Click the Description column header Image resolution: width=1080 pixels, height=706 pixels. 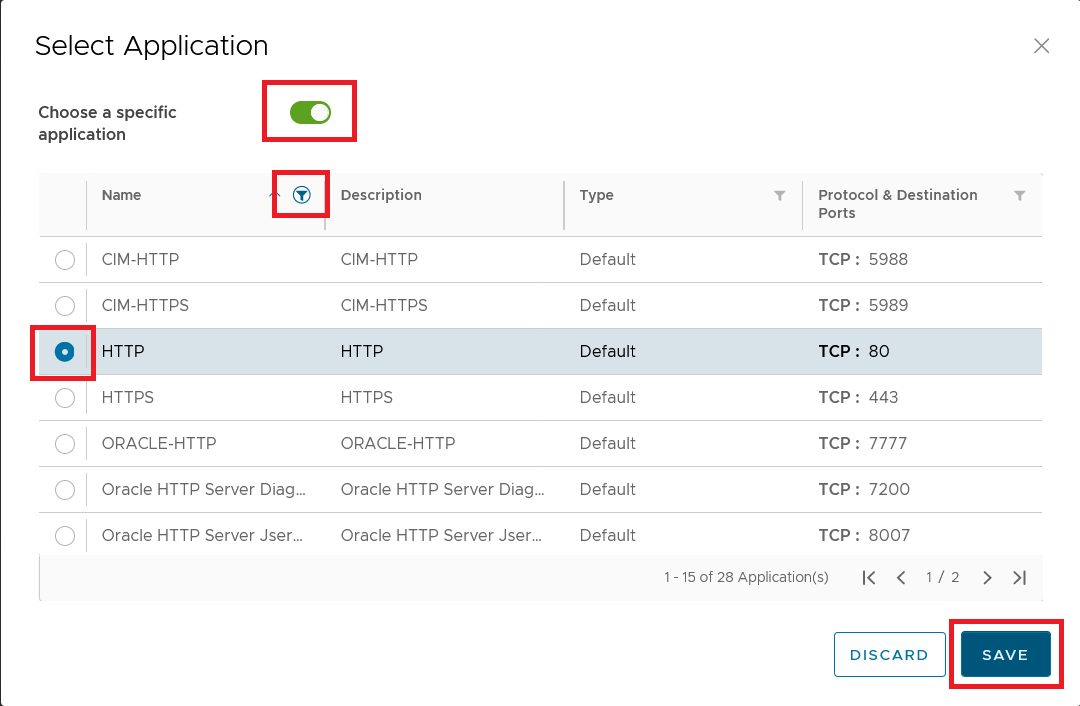[x=381, y=196]
